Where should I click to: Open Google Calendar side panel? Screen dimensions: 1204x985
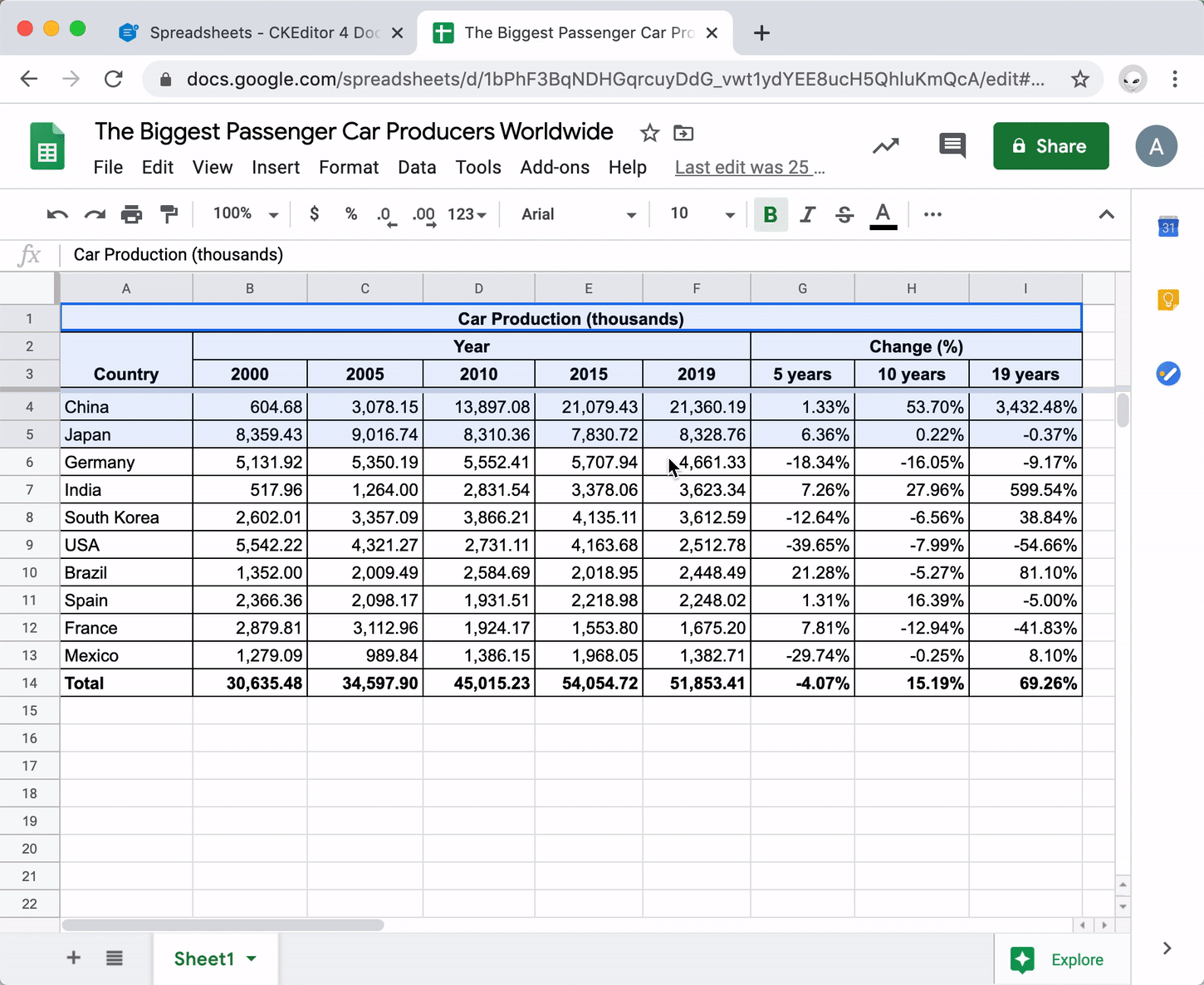(1168, 225)
